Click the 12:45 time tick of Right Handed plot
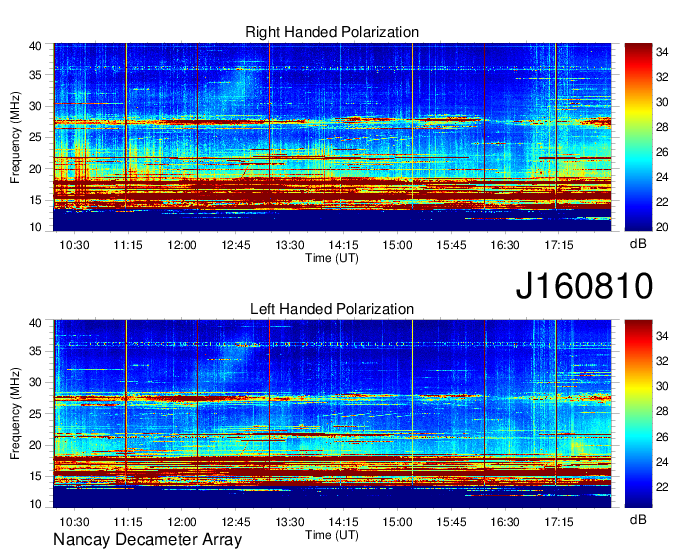This screenshot has height=552, width=680. pyautogui.click(x=236, y=245)
